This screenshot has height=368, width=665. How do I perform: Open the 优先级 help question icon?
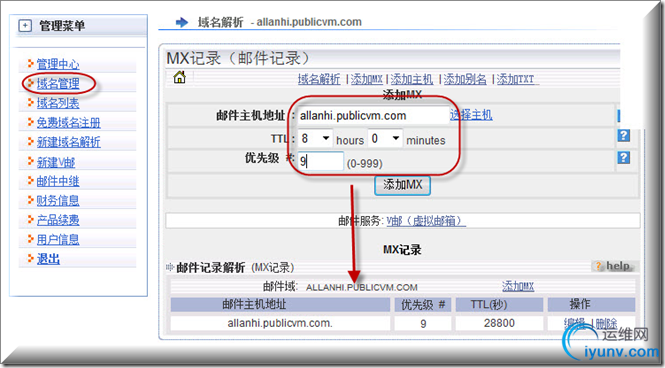(x=623, y=158)
